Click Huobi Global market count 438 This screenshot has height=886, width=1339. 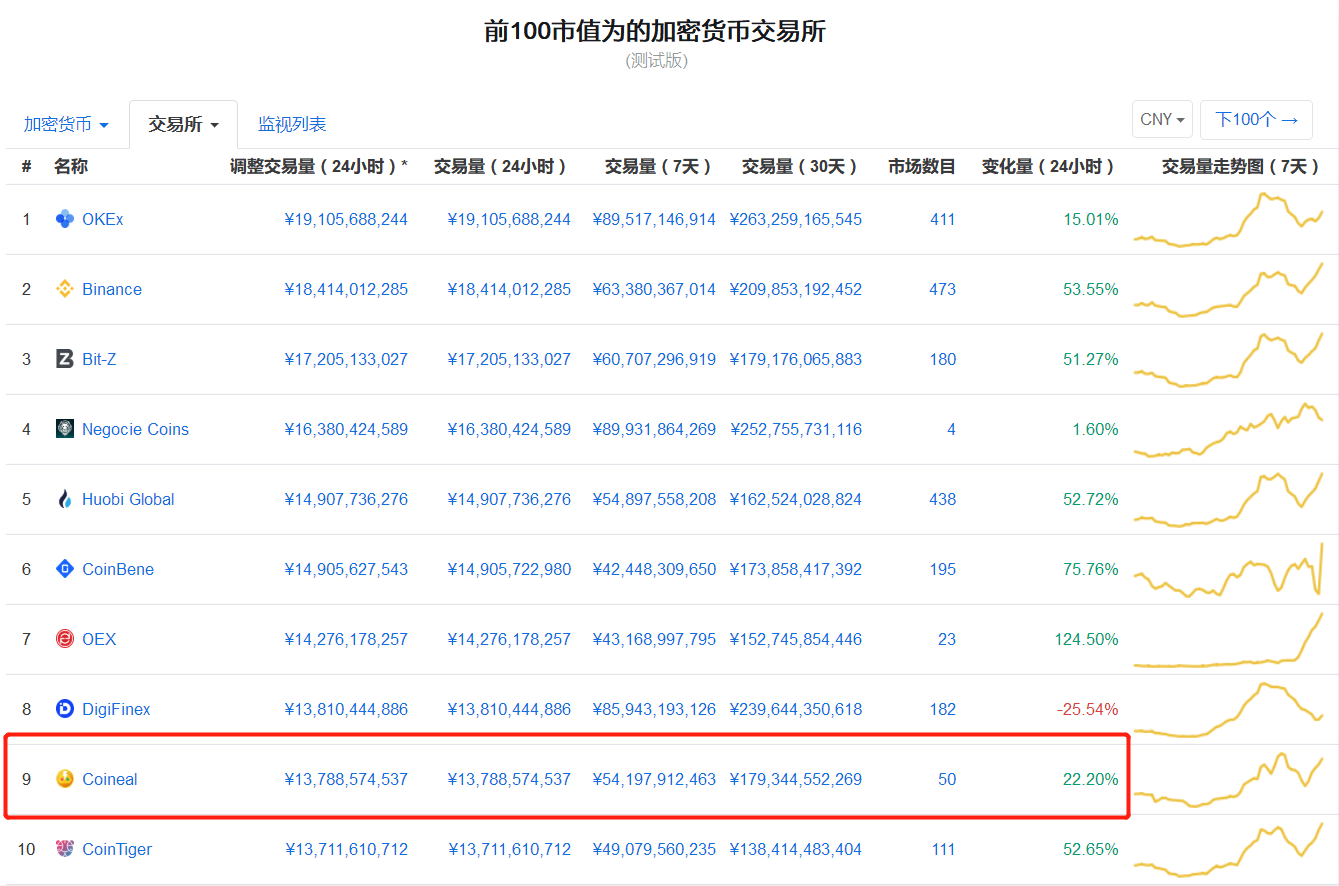(943, 499)
